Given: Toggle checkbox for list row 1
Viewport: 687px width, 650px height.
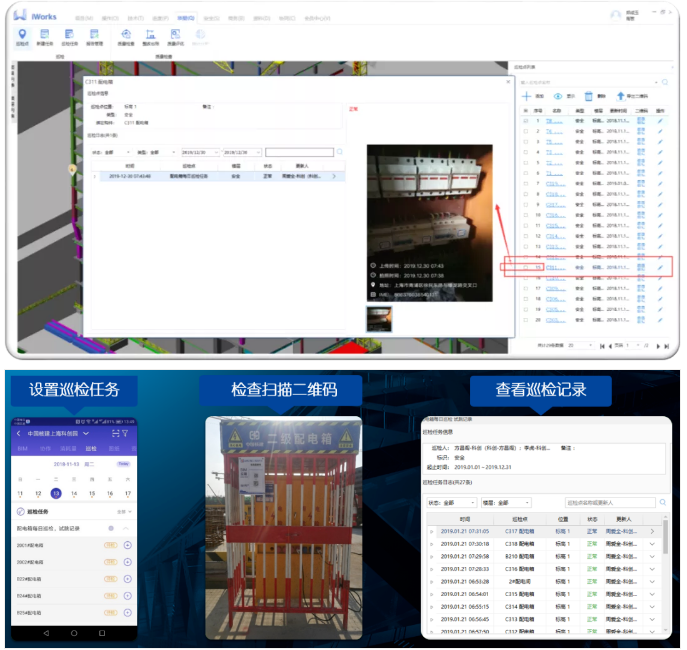Looking at the screenshot, I should pyautogui.click(x=526, y=120).
